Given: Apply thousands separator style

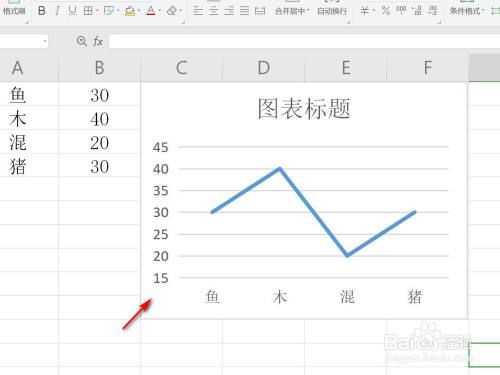Looking at the screenshot, I should pyautogui.click(x=401, y=10).
